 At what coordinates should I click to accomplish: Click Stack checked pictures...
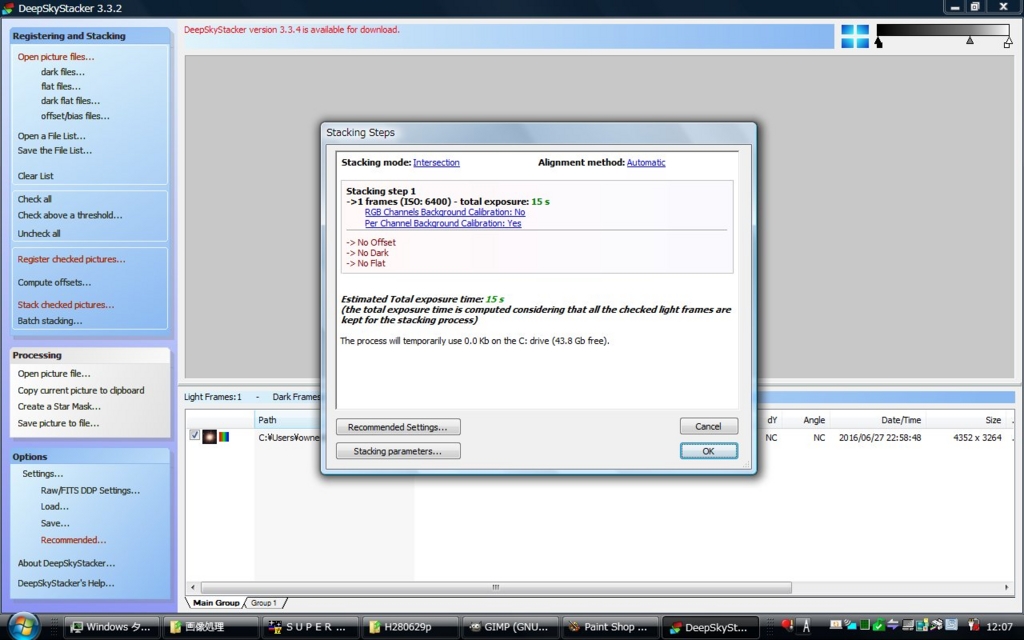(66, 304)
